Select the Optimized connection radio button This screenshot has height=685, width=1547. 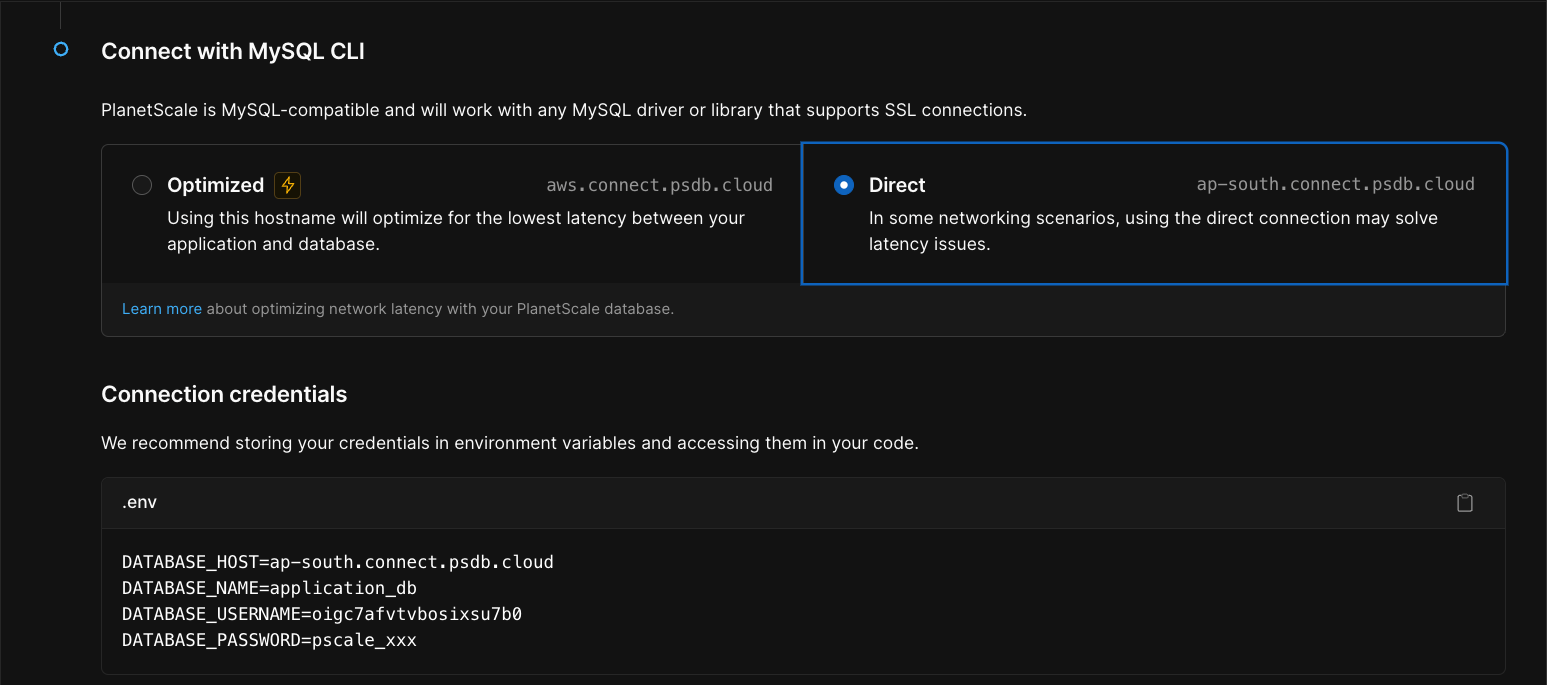click(142, 185)
